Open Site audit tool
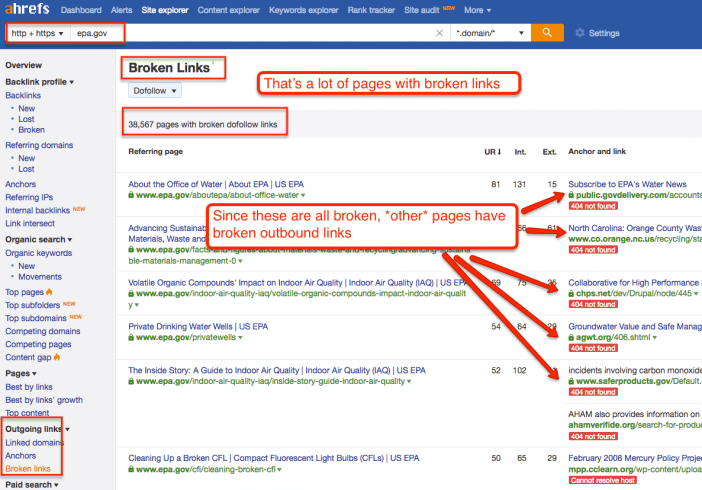 [421, 10]
